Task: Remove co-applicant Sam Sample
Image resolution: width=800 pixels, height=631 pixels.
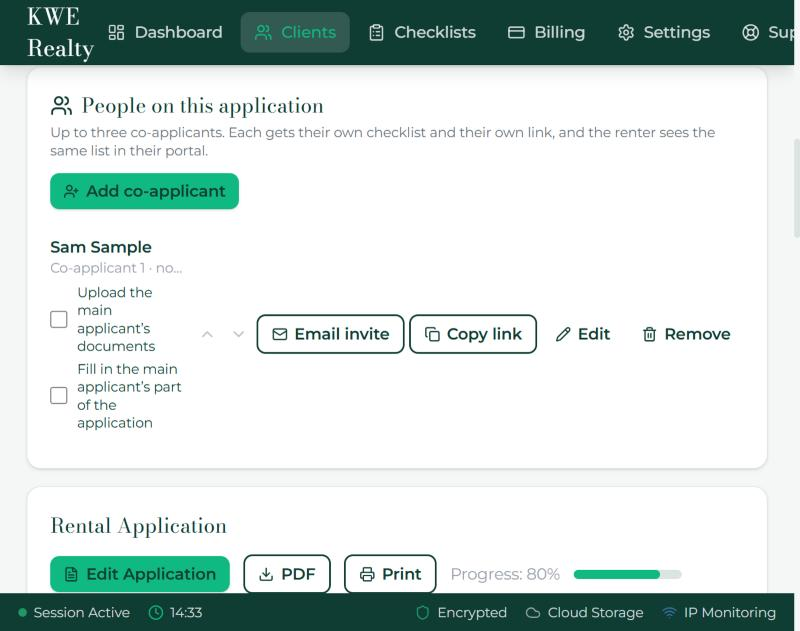Action: pyautogui.click(x=686, y=334)
